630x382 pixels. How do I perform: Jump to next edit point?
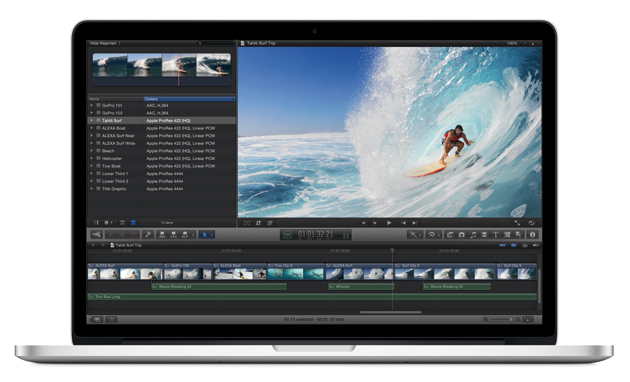pos(414,223)
